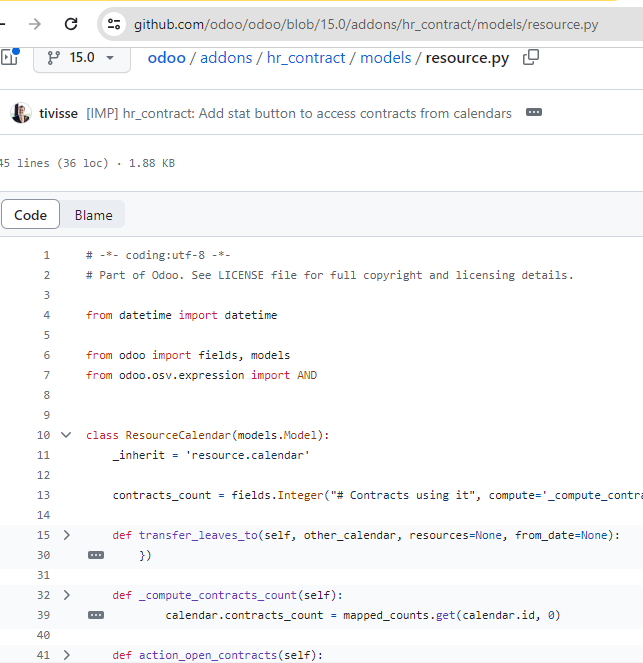Open the 15.0 branch selector dropdown

pos(82,58)
